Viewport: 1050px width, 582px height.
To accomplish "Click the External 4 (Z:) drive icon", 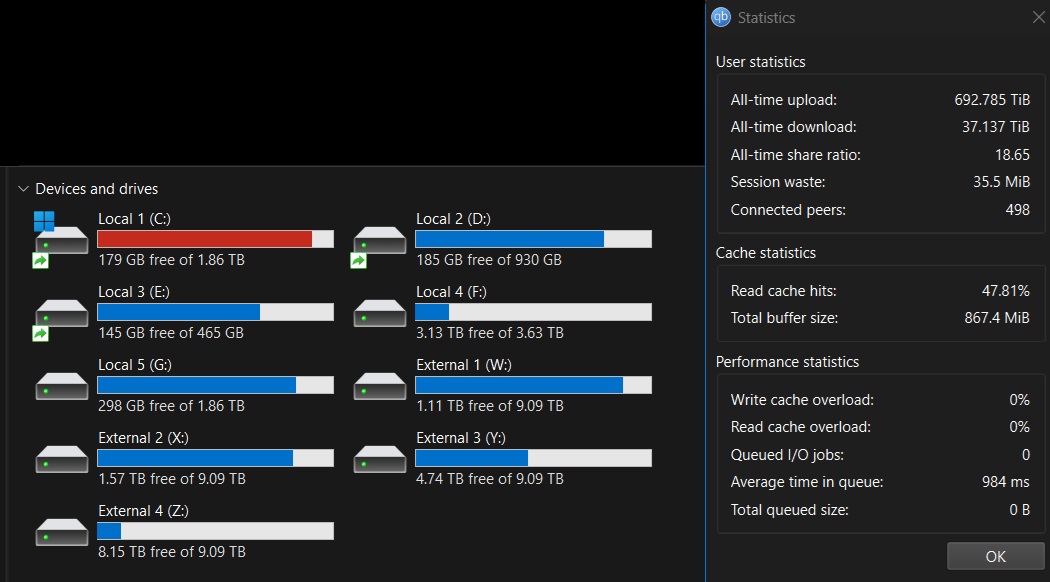I will click(x=62, y=532).
